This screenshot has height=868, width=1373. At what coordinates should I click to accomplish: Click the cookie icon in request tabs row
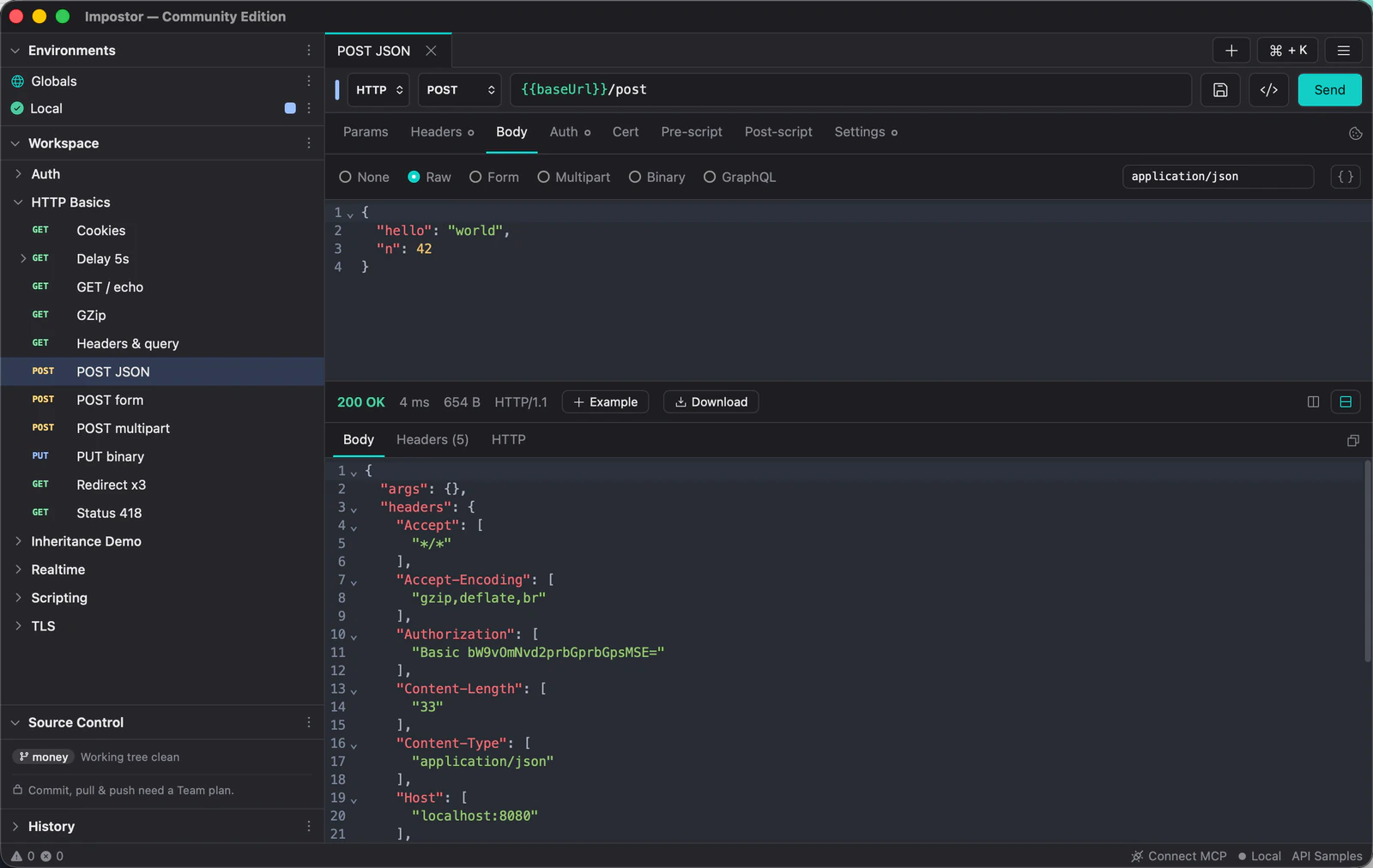pos(1356,133)
